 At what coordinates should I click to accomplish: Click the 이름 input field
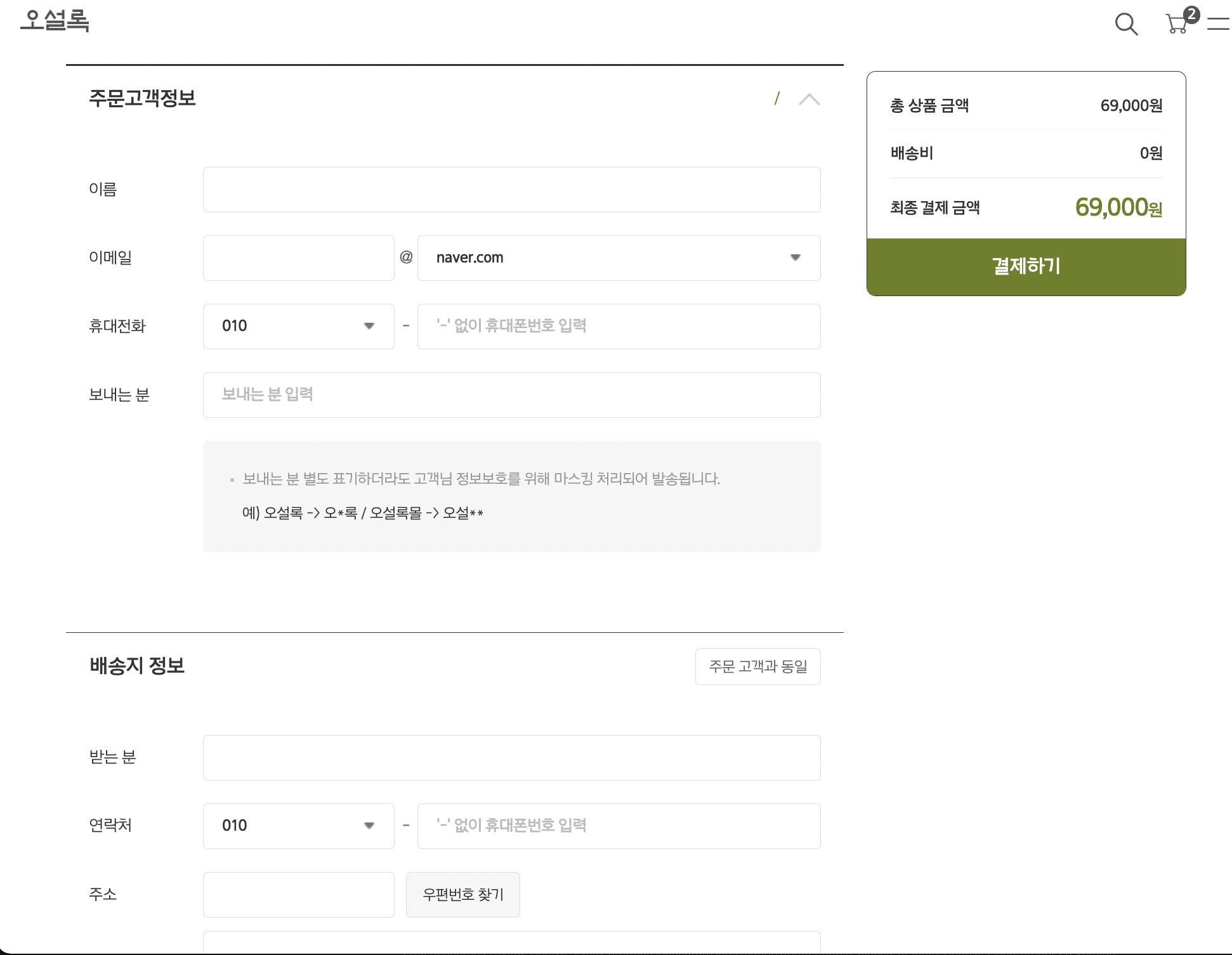click(511, 190)
